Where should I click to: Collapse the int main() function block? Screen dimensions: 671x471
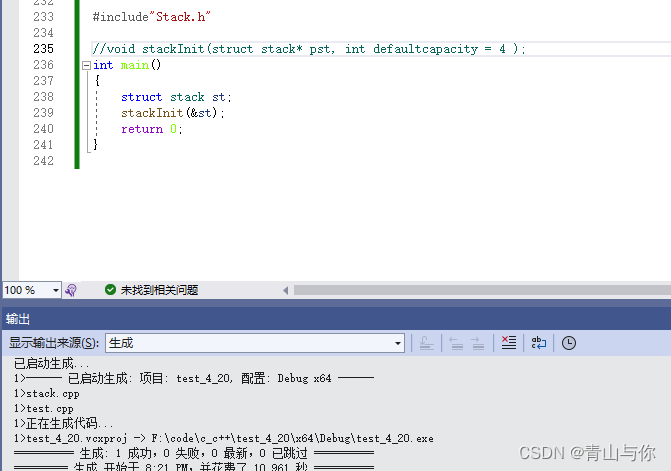(86, 65)
